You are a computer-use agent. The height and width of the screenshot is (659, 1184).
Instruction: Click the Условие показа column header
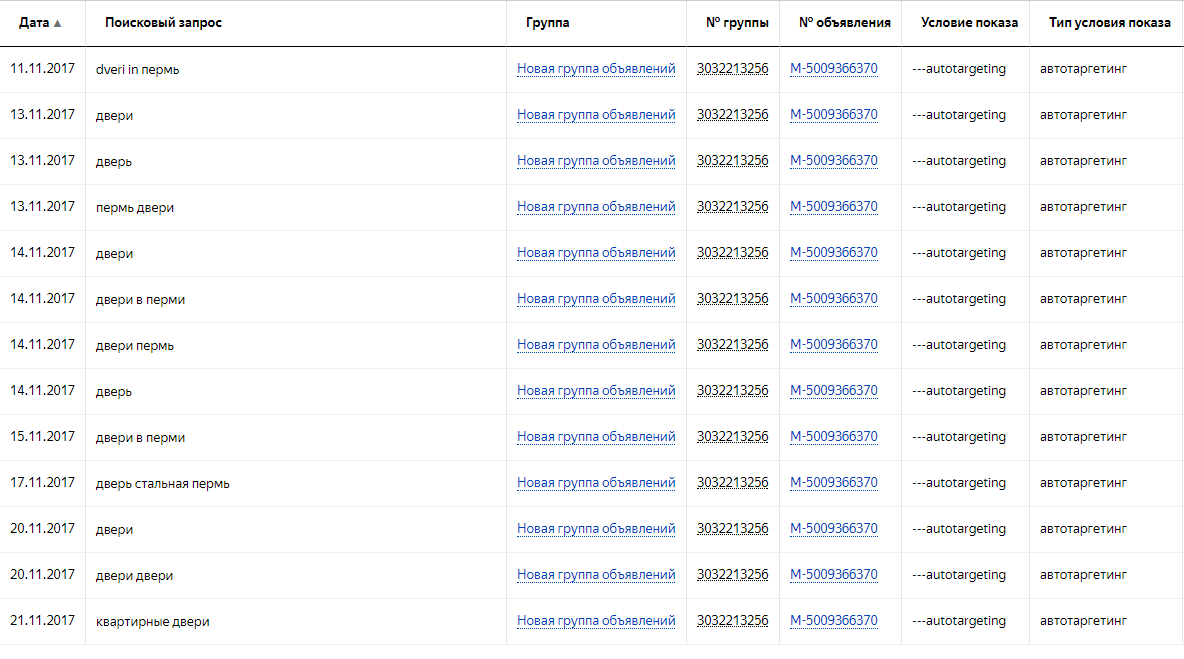pos(969,23)
